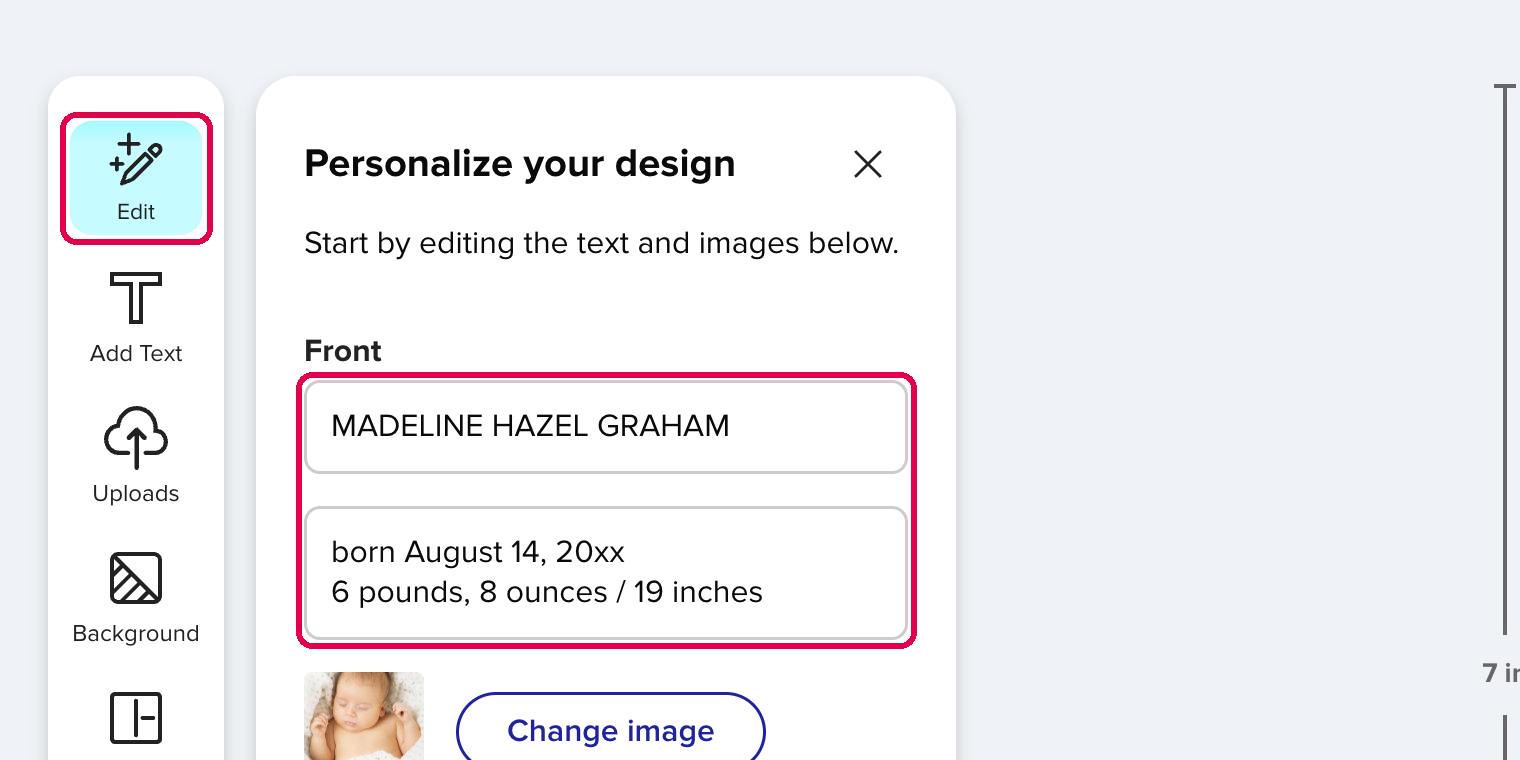This screenshot has width=1520, height=760.
Task: Click the Start by editing instruction text
Action: click(601, 243)
